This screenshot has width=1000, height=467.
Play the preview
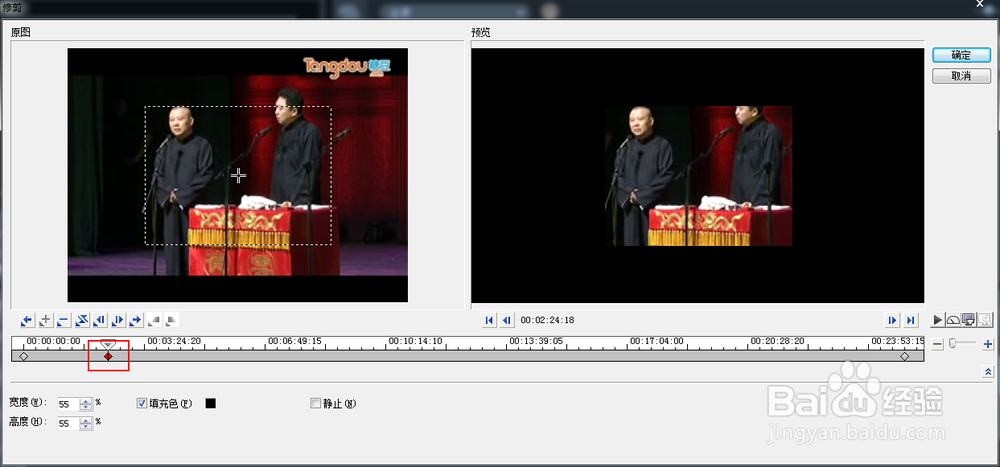pos(938,320)
